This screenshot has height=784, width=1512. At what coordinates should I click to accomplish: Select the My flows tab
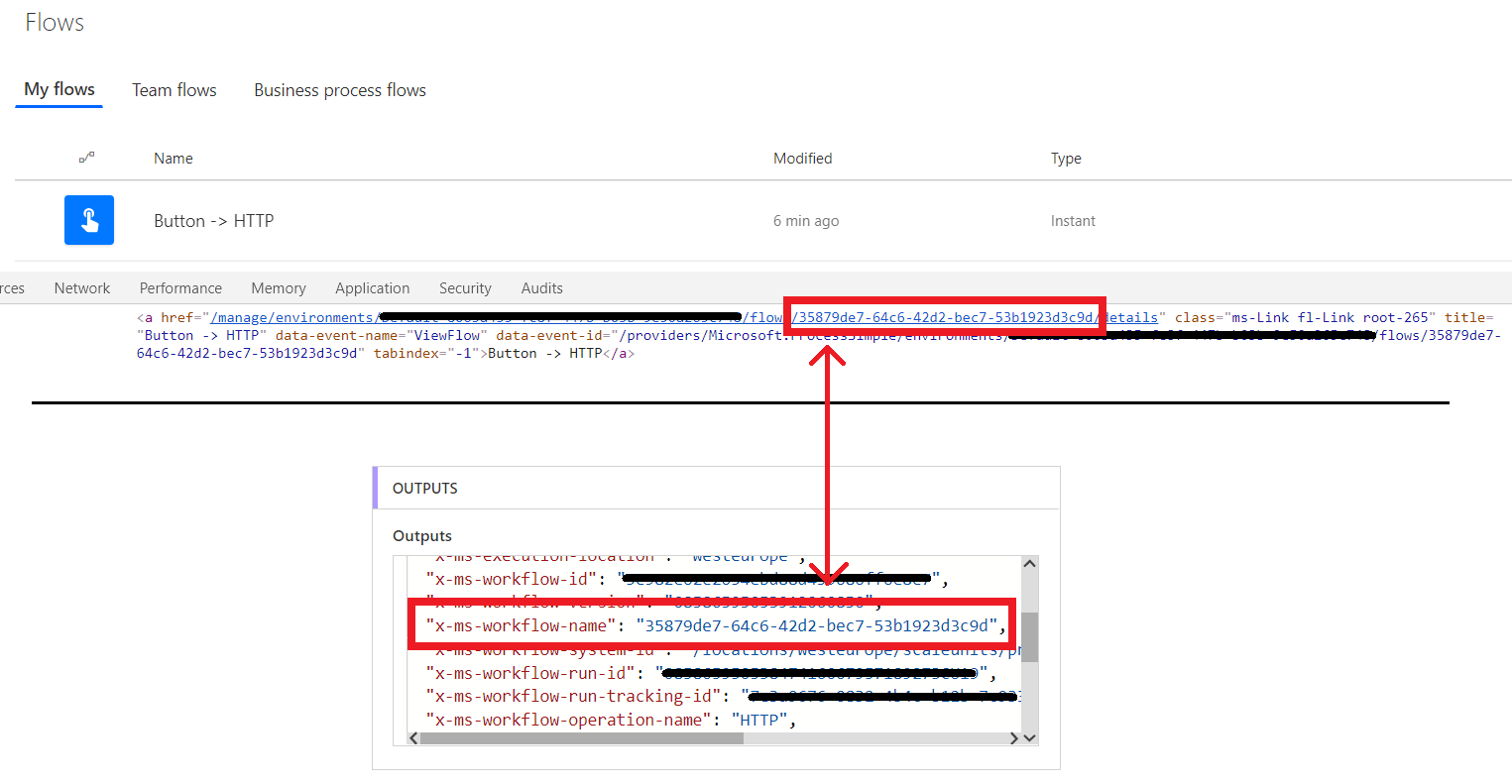pos(58,89)
